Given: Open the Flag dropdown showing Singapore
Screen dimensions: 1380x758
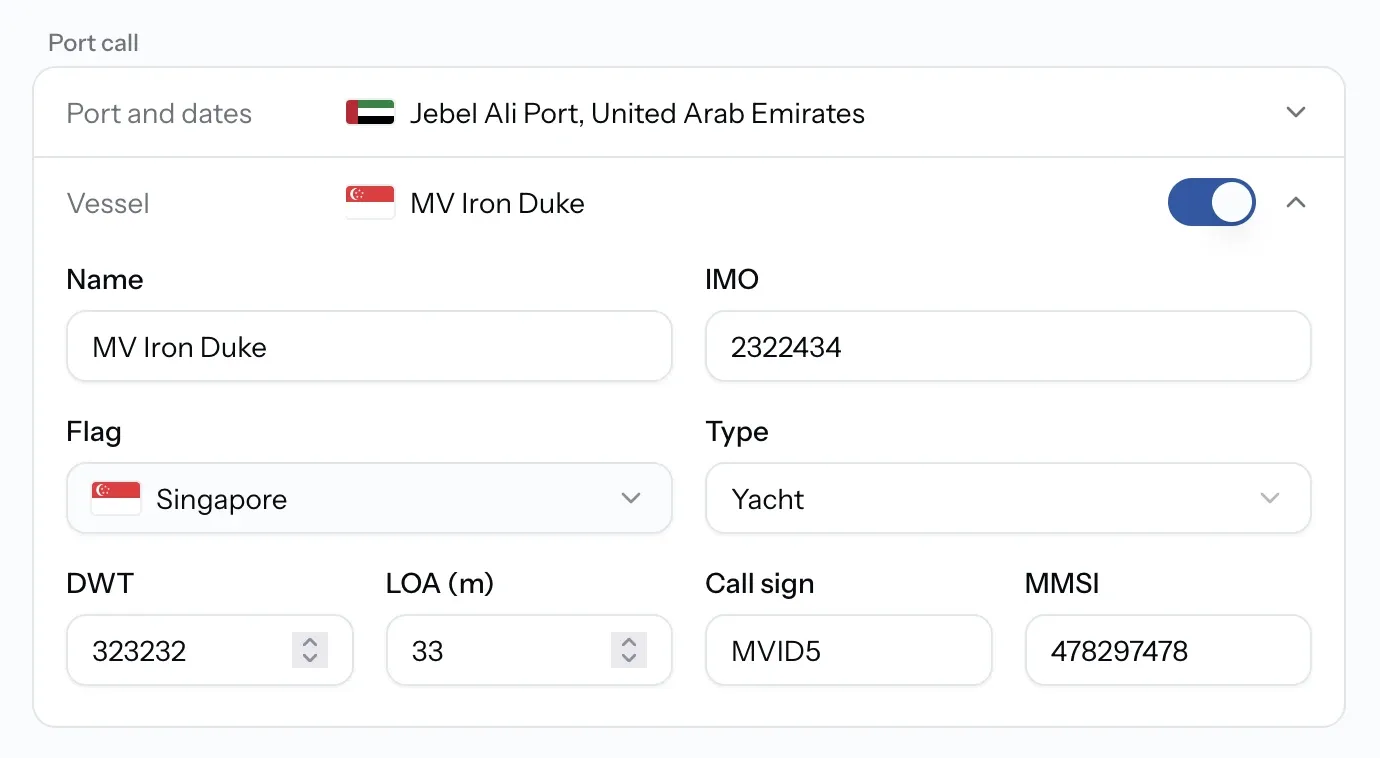Looking at the screenshot, I should (369, 498).
